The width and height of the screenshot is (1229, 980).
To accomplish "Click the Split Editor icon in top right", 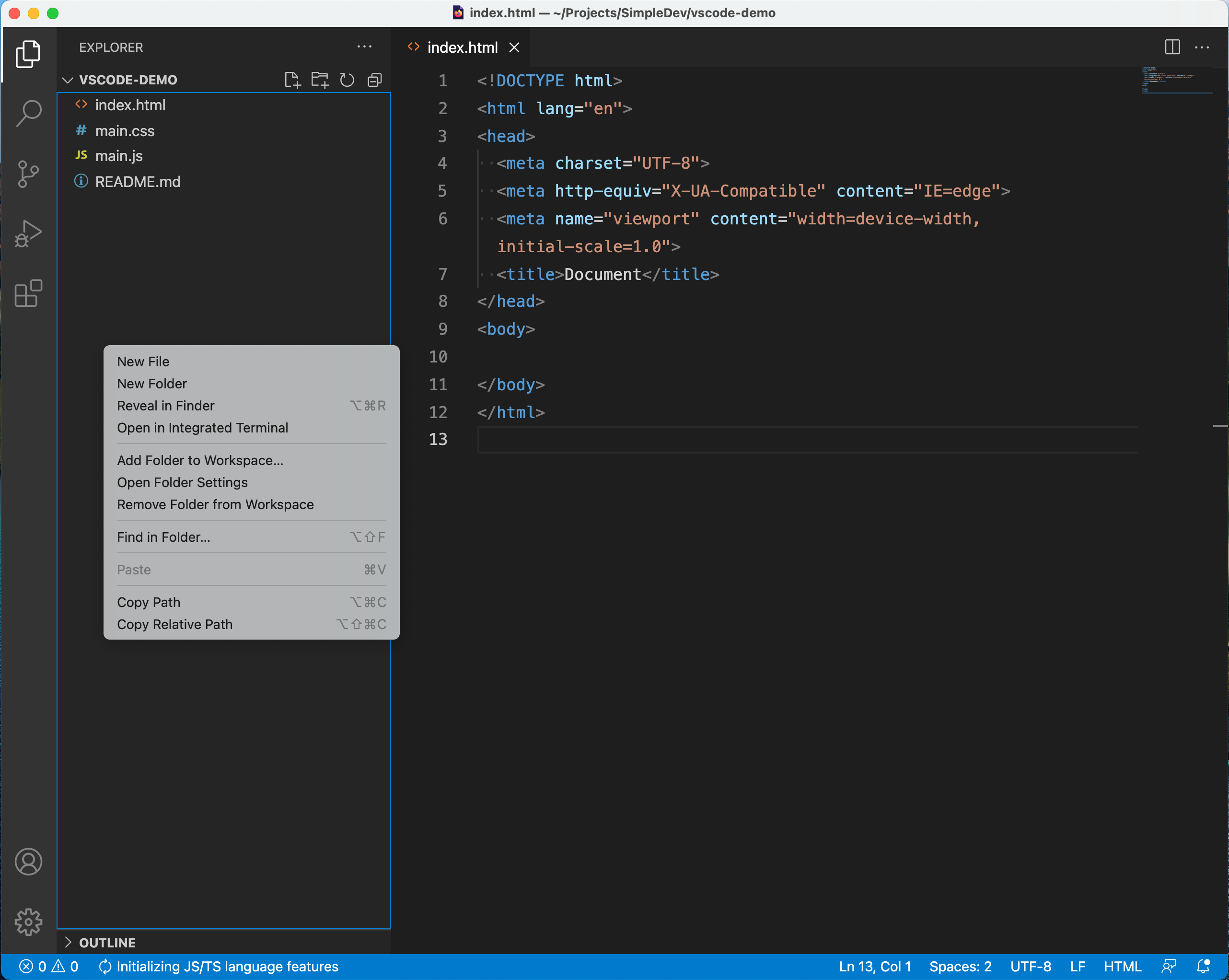I will 1173,47.
